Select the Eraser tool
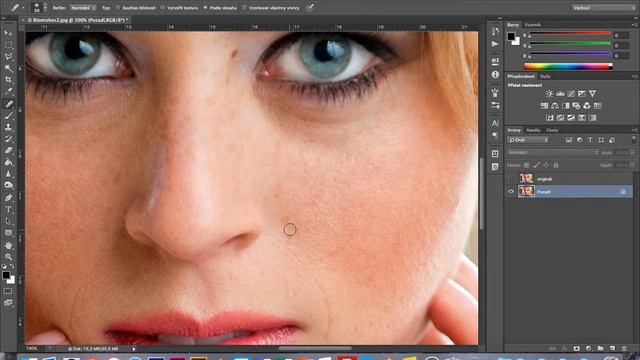Screen dimensions: 640x360 [8, 150]
